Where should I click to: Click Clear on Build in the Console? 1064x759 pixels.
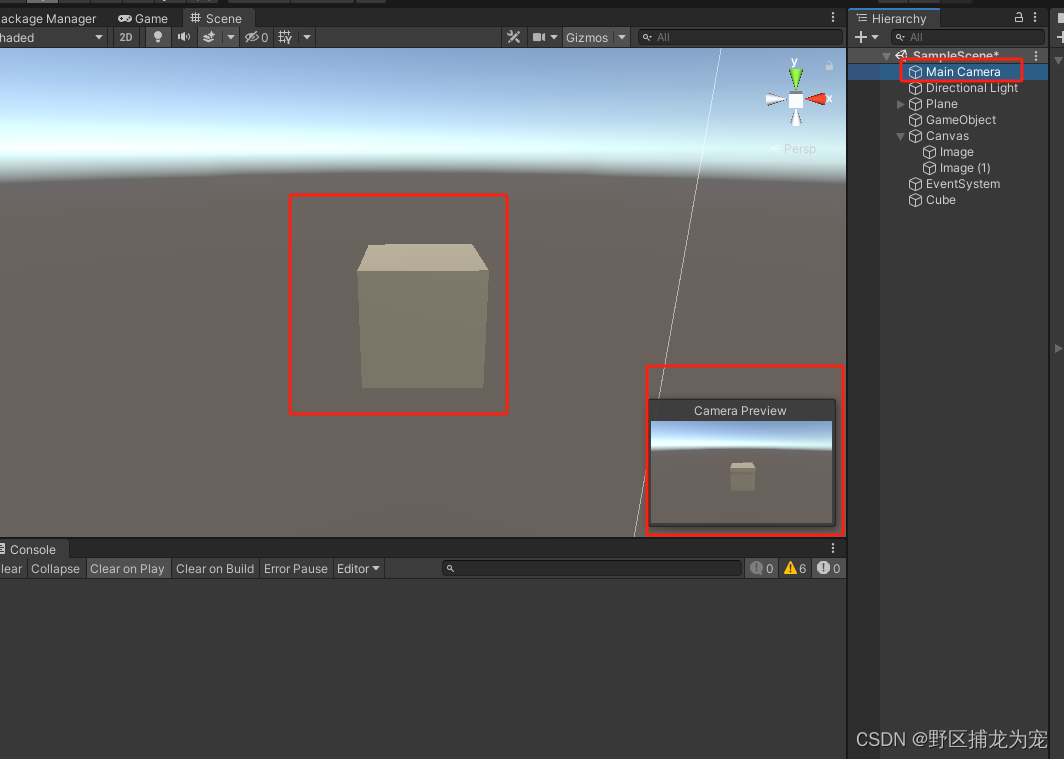click(x=214, y=568)
